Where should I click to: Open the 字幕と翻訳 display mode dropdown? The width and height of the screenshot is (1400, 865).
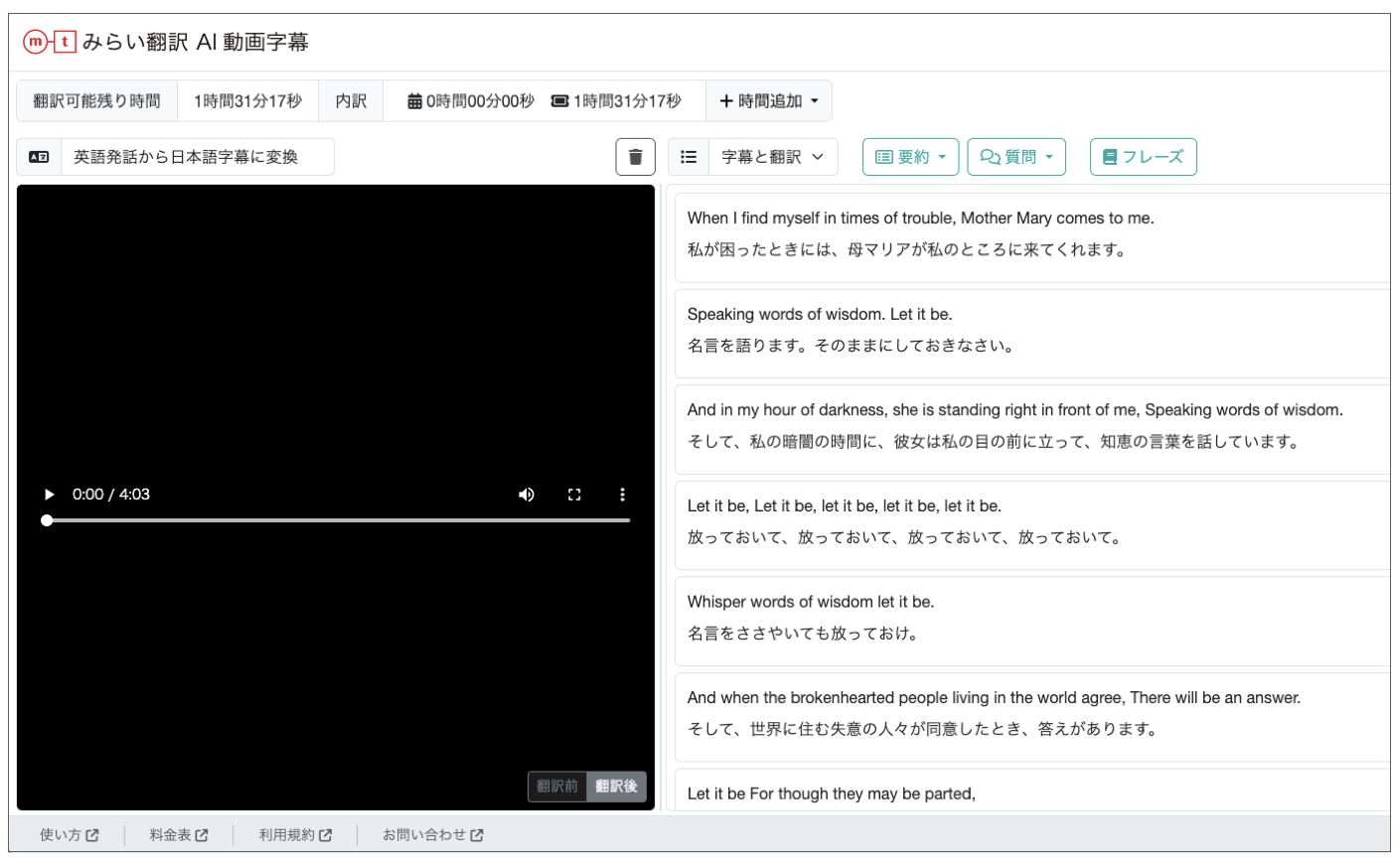click(x=773, y=157)
